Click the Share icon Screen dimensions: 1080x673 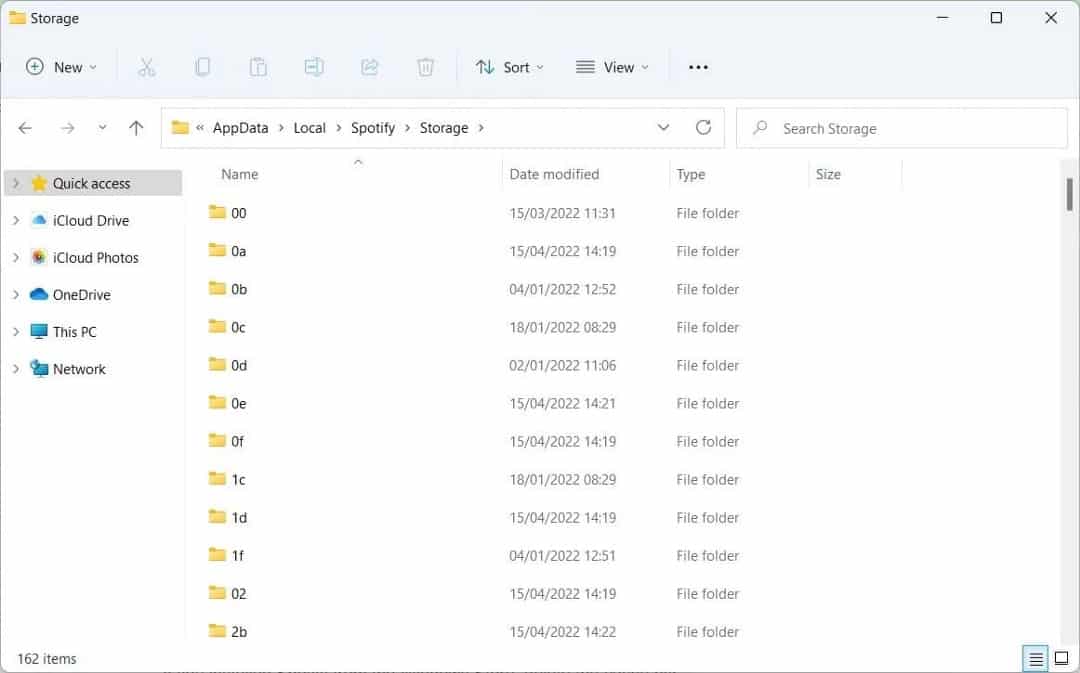click(x=369, y=67)
